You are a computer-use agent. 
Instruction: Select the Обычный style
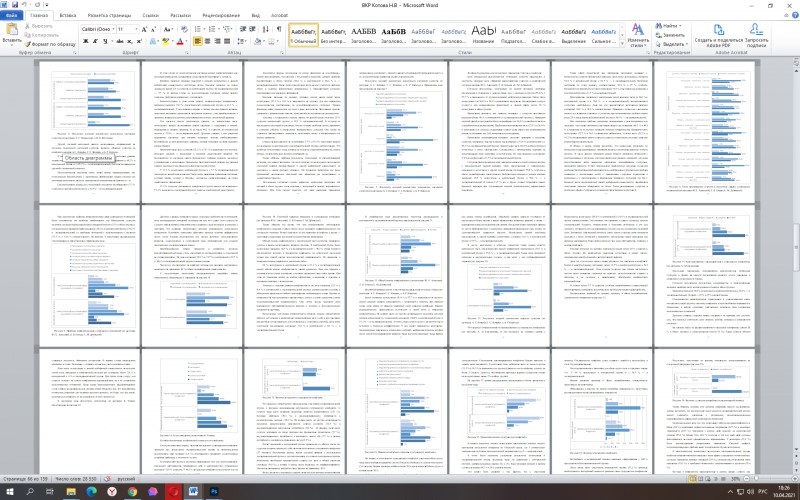tap(303, 35)
